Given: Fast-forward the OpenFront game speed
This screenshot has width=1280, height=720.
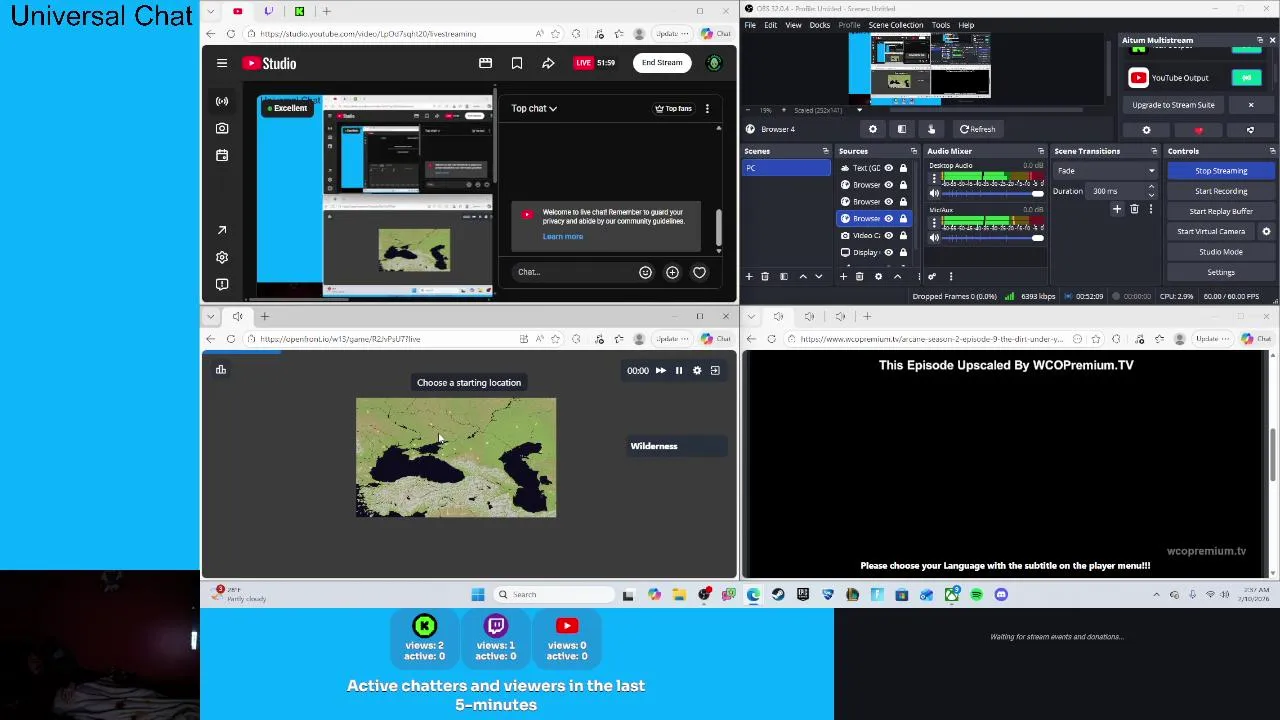Looking at the screenshot, I should tap(660, 370).
